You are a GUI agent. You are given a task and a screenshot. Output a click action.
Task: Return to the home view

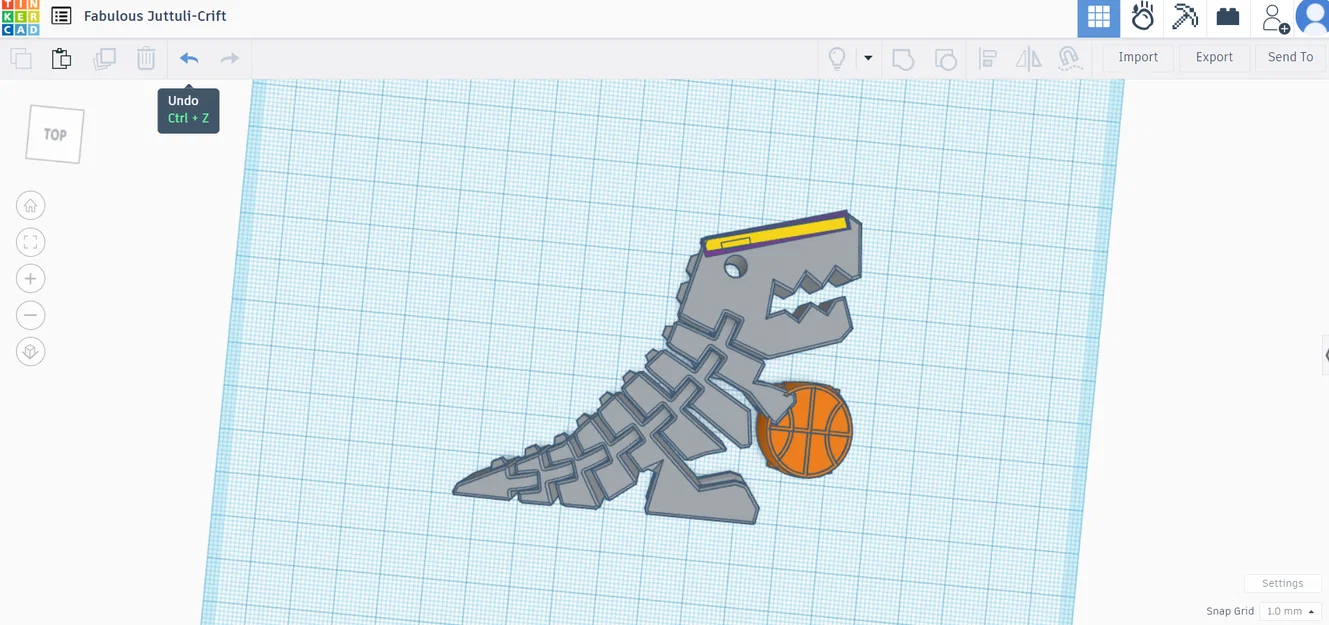[x=30, y=205]
